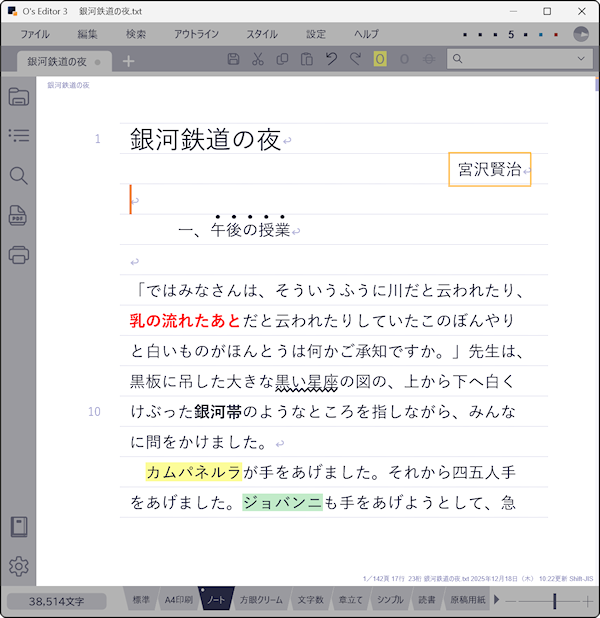Click the printer icon in the sidebar

[x=18, y=254]
